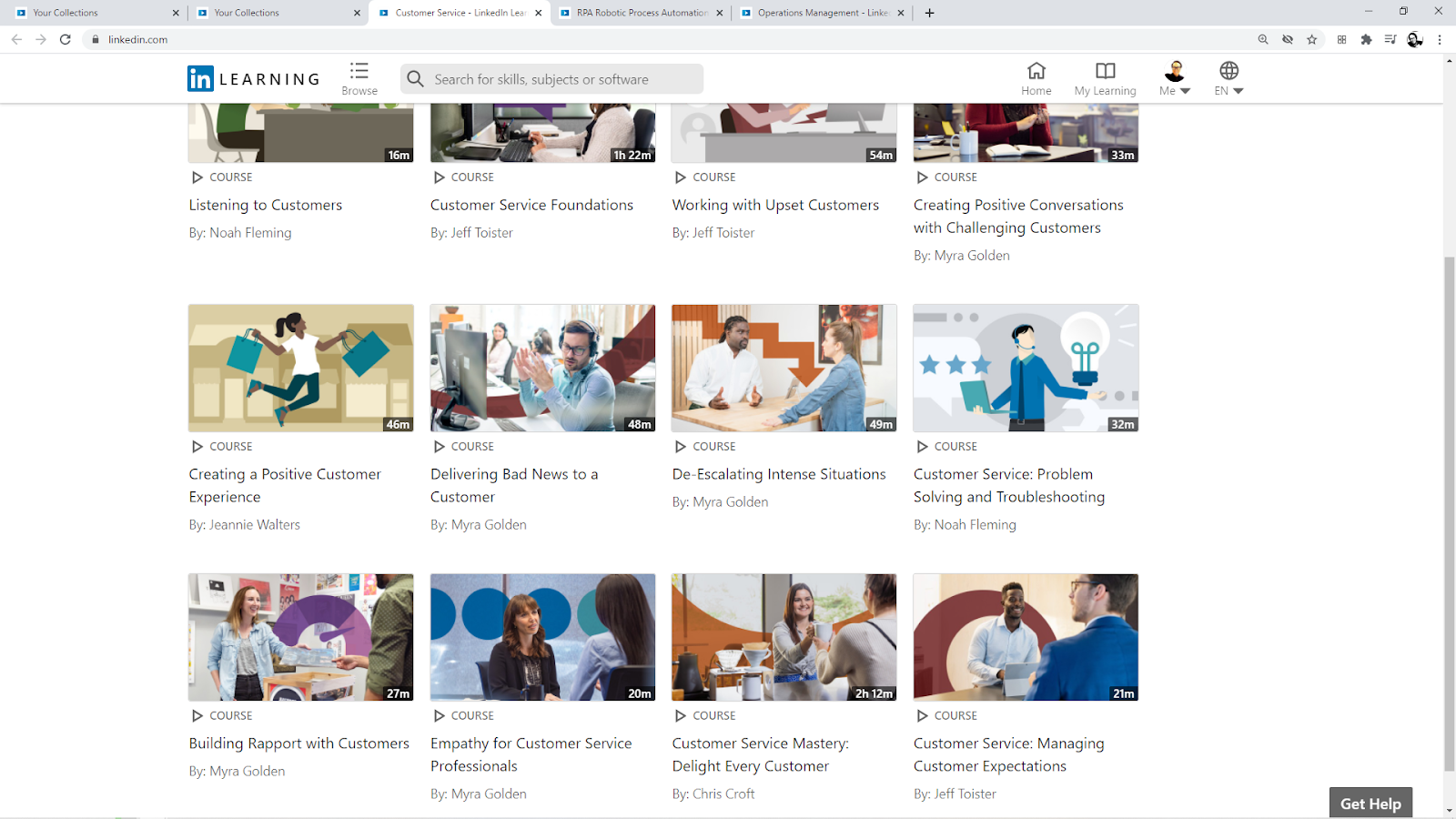Open Customer Service: Problem Solving and Troubleshooting
The height and width of the screenshot is (819, 1456).
(x=1009, y=485)
